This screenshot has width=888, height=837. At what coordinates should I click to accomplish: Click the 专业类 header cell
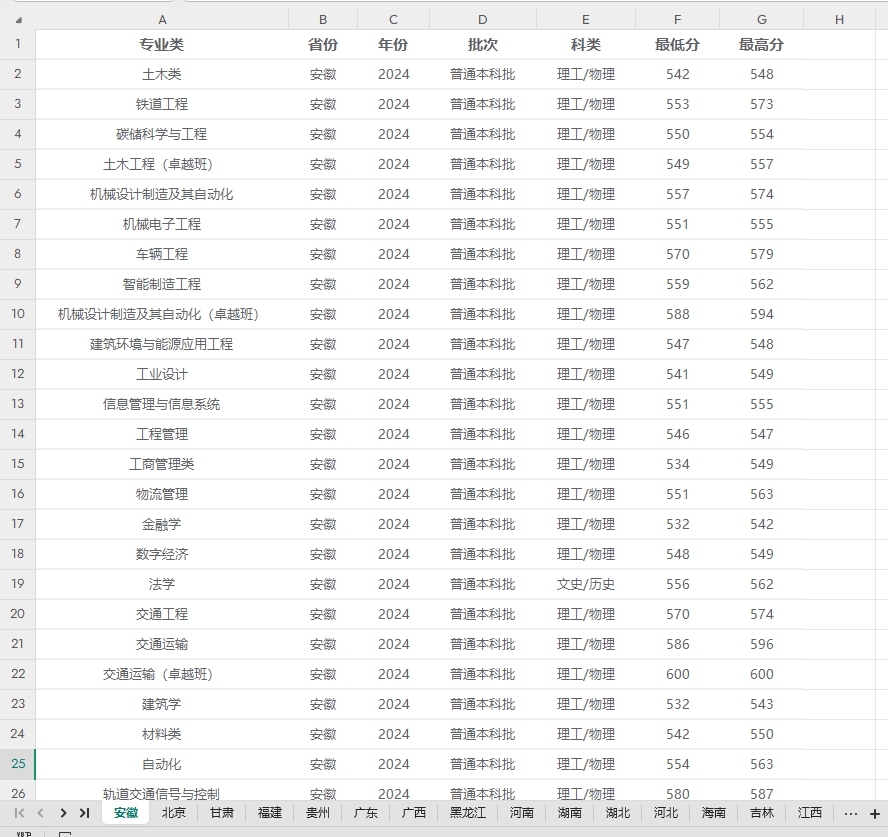pos(162,45)
